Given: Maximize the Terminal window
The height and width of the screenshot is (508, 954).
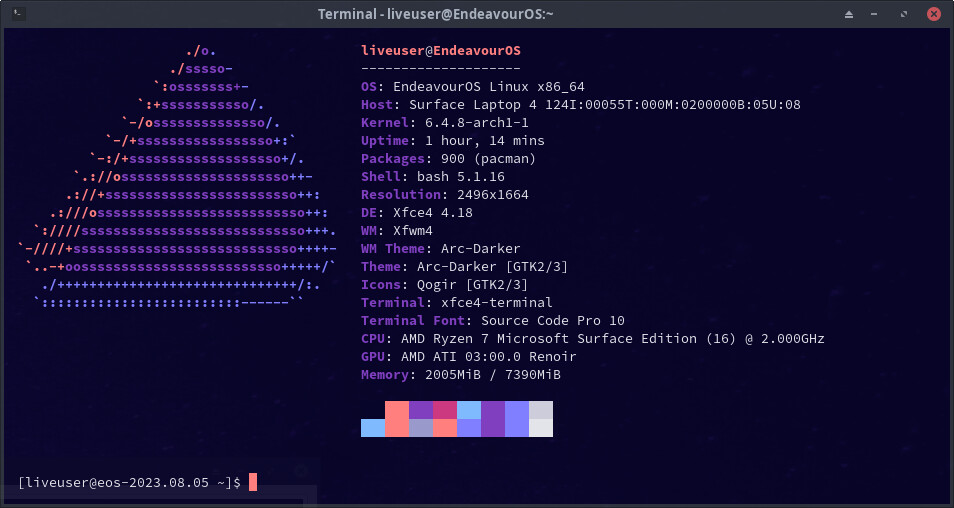Looking at the screenshot, I should 904,14.
